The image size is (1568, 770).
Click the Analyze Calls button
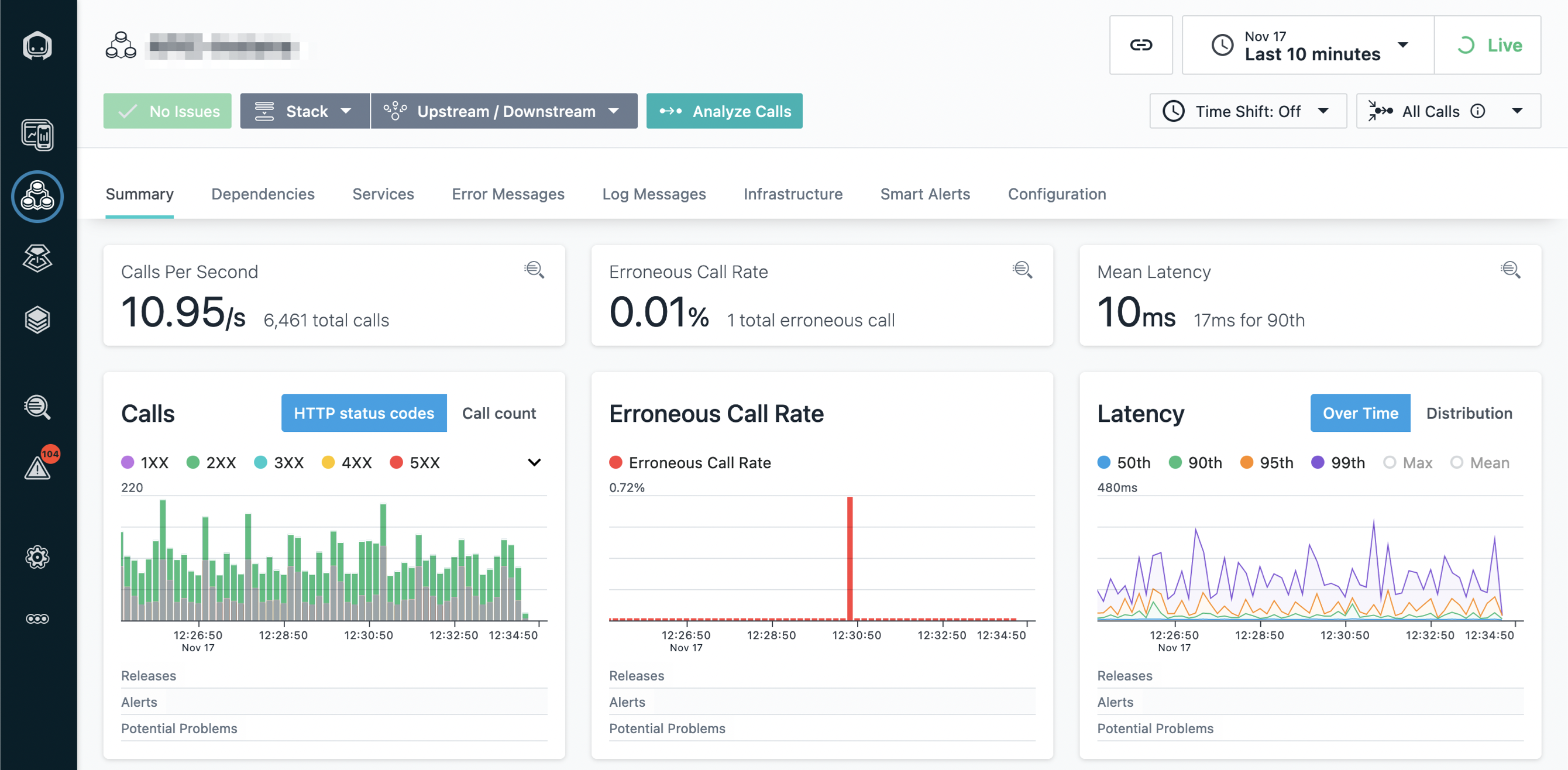(724, 111)
